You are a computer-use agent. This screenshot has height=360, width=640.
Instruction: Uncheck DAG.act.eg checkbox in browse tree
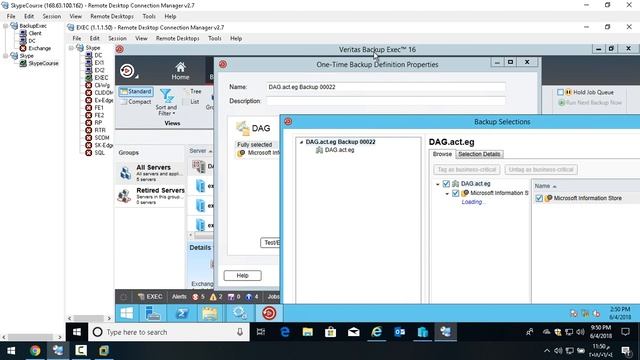click(446, 184)
